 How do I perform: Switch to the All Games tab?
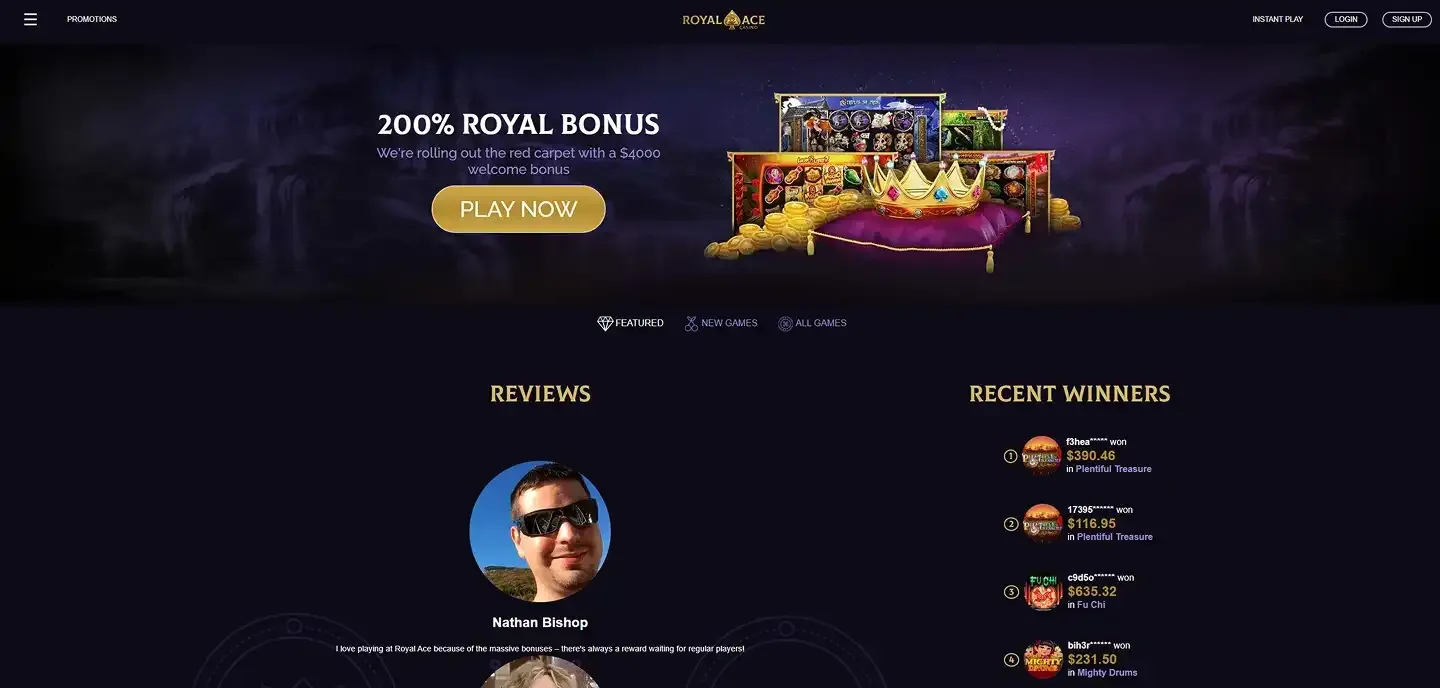pyautogui.click(x=821, y=323)
